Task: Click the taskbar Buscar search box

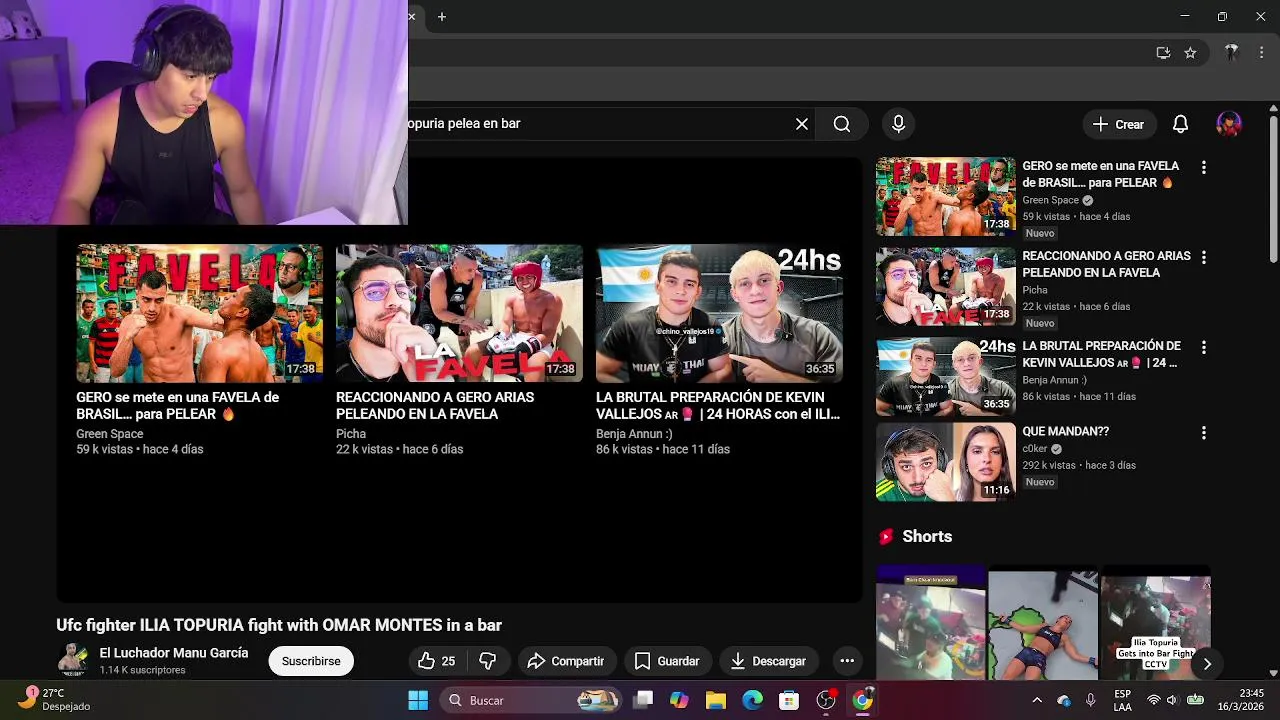Action: [533, 700]
